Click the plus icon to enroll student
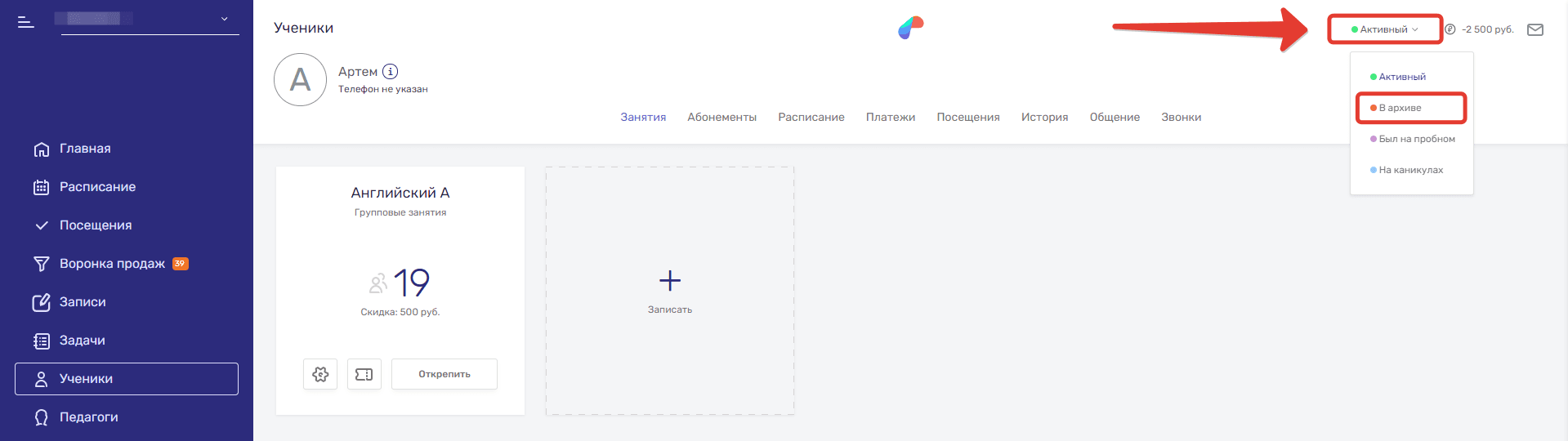The height and width of the screenshot is (441, 1568). coord(670,281)
